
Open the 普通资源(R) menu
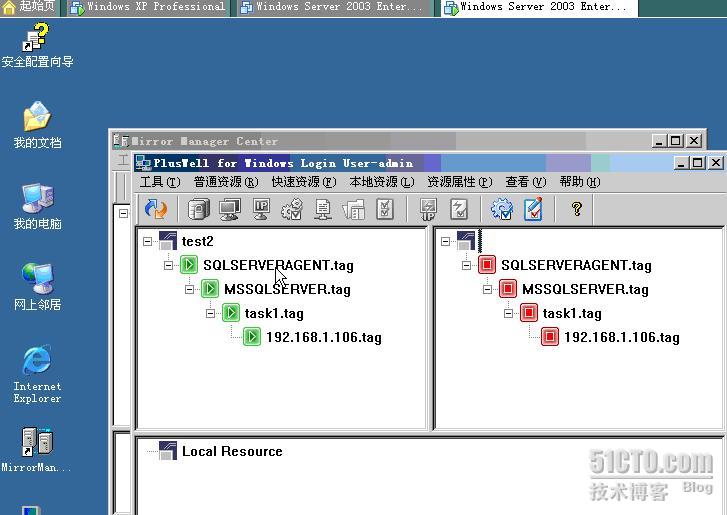tap(226, 182)
